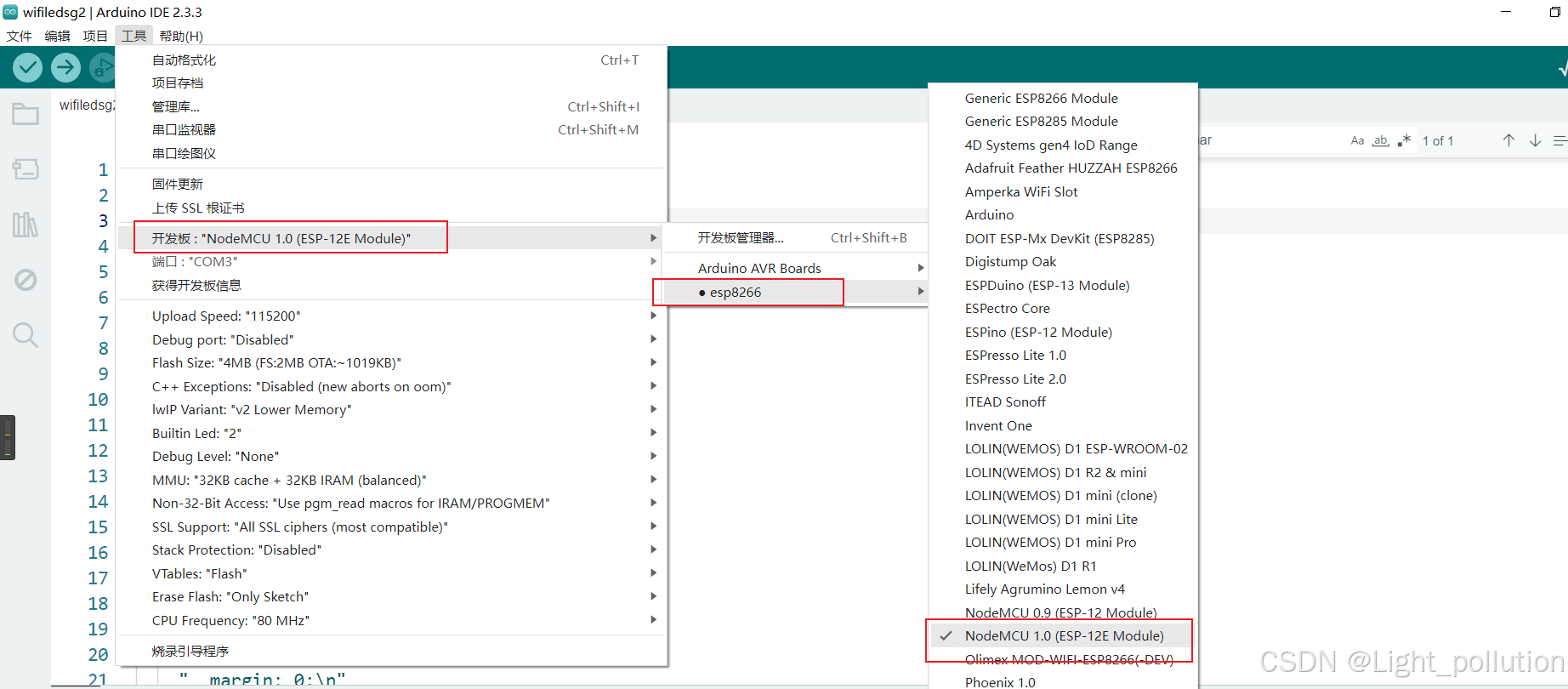The width and height of the screenshot is (1568, 689).
Task: Expand Erase Flash Only Sketch submenu
Action: 391,597
